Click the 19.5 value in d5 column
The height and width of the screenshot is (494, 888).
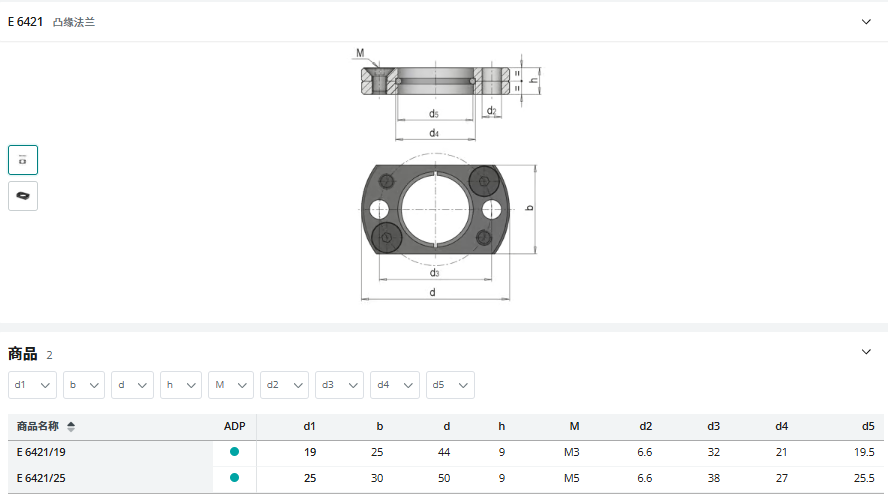pos(864,452)
